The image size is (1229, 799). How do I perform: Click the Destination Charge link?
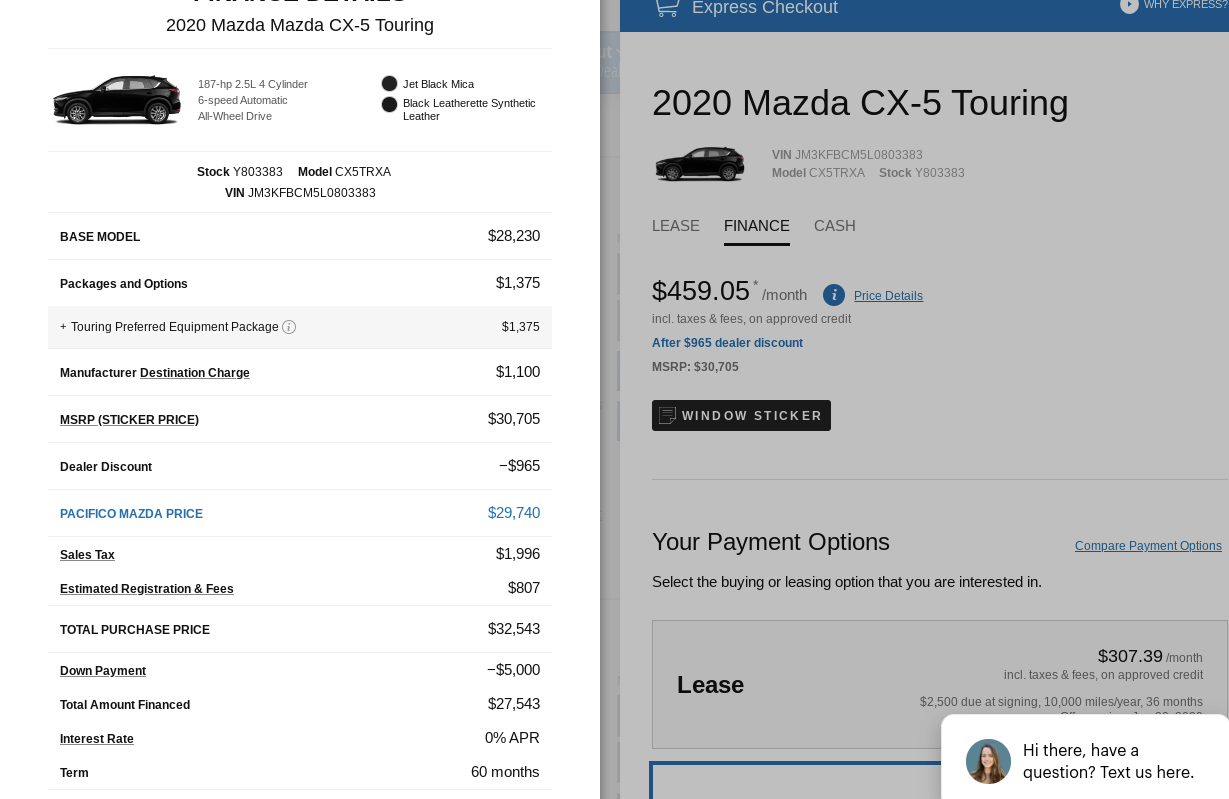point(195,373)
